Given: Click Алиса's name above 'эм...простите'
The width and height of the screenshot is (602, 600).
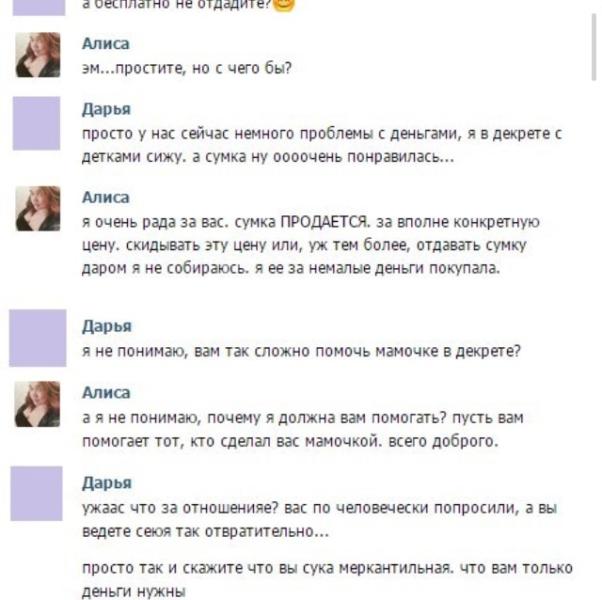Looking at the screenshot, I should tap(106, 43).
